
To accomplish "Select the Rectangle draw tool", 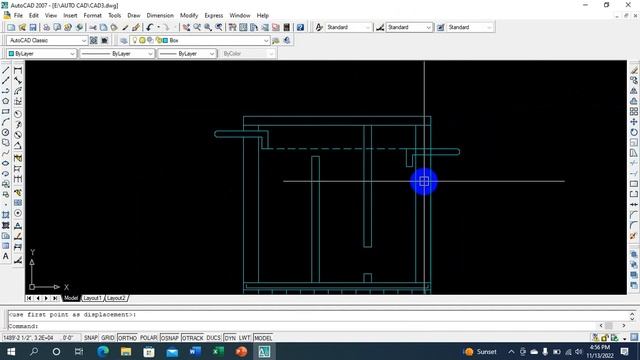I will (6, 111).
